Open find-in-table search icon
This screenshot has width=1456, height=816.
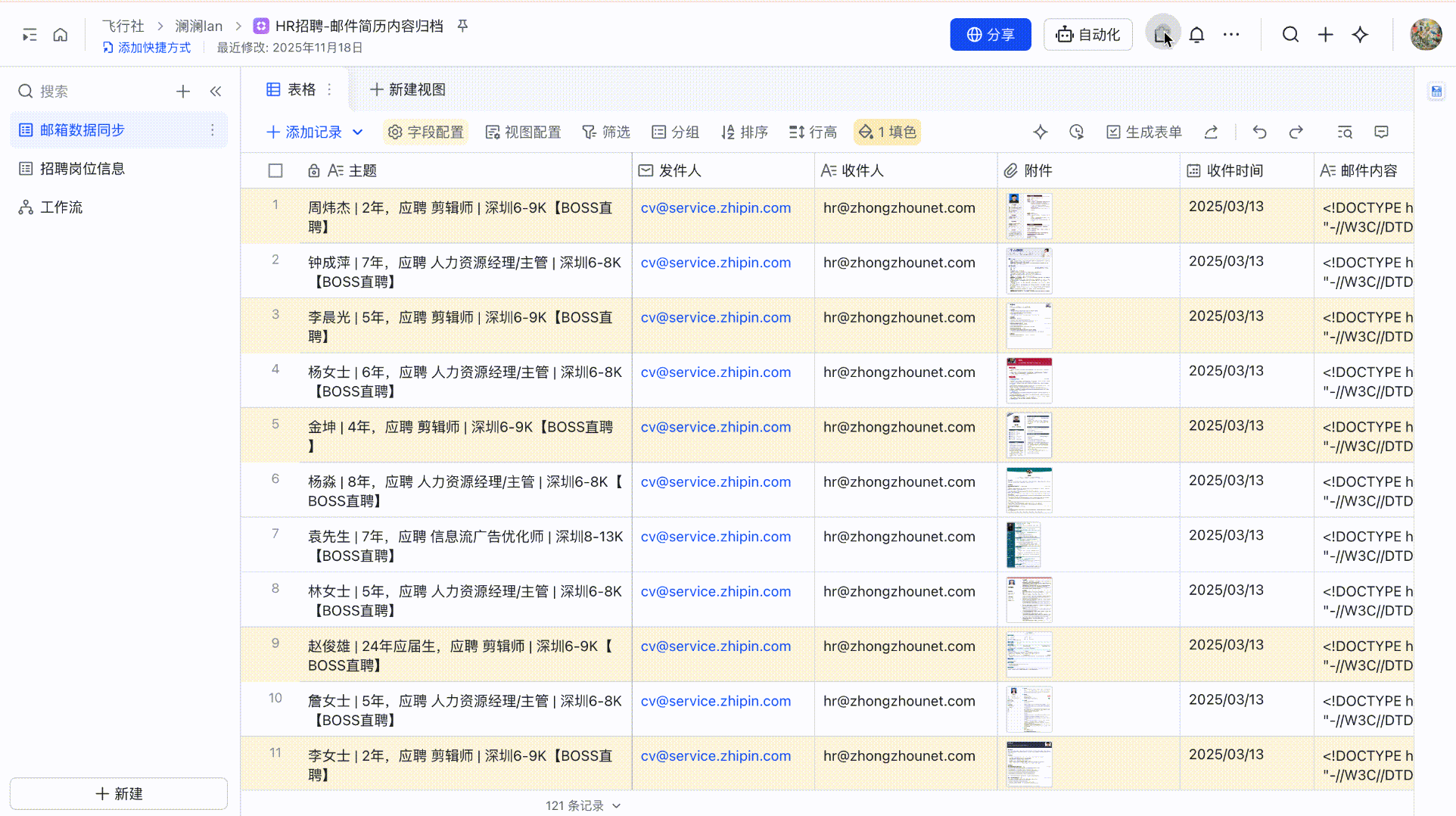coord(1345,132)
